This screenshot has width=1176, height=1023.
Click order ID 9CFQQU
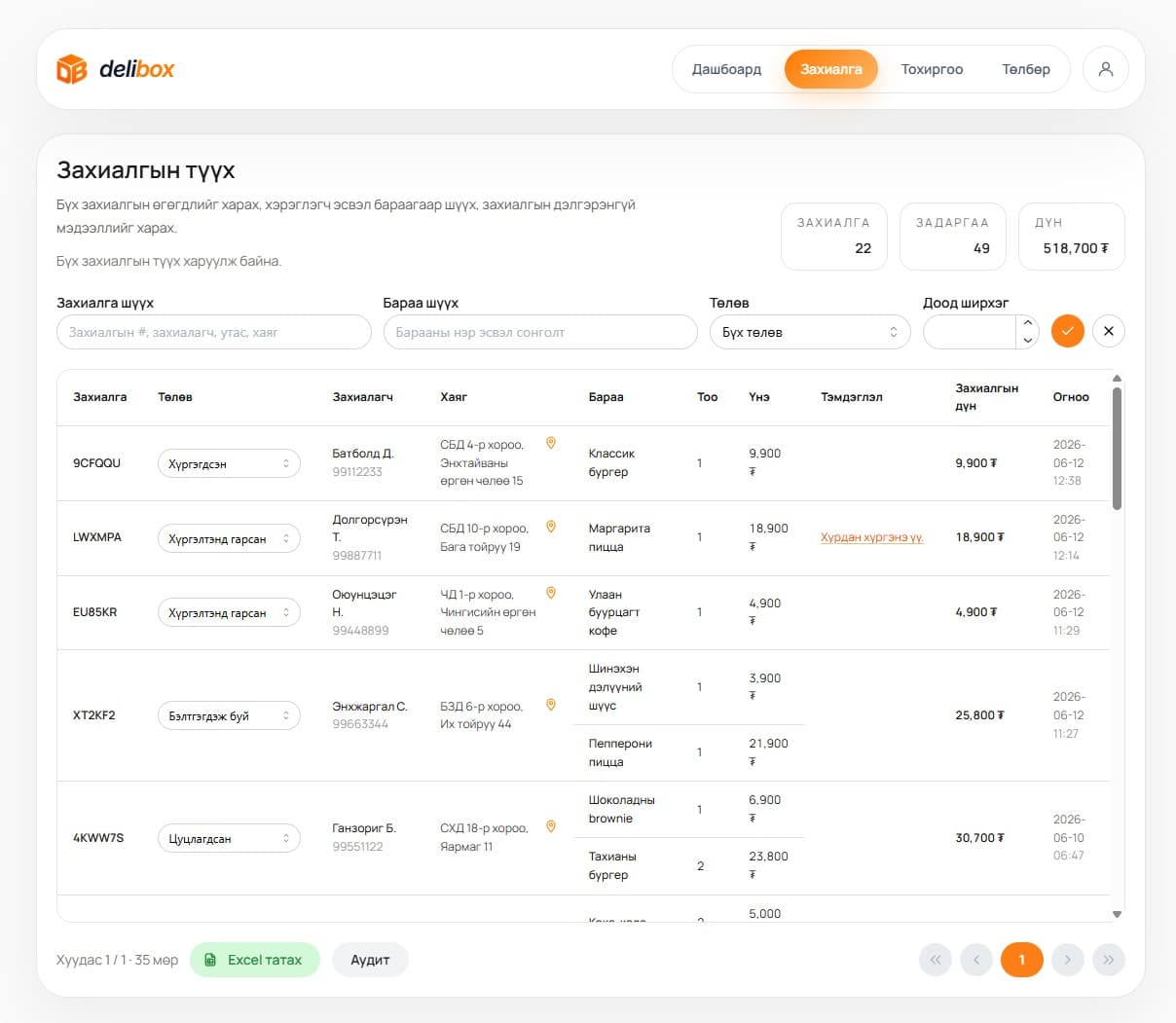pos(96,463)
